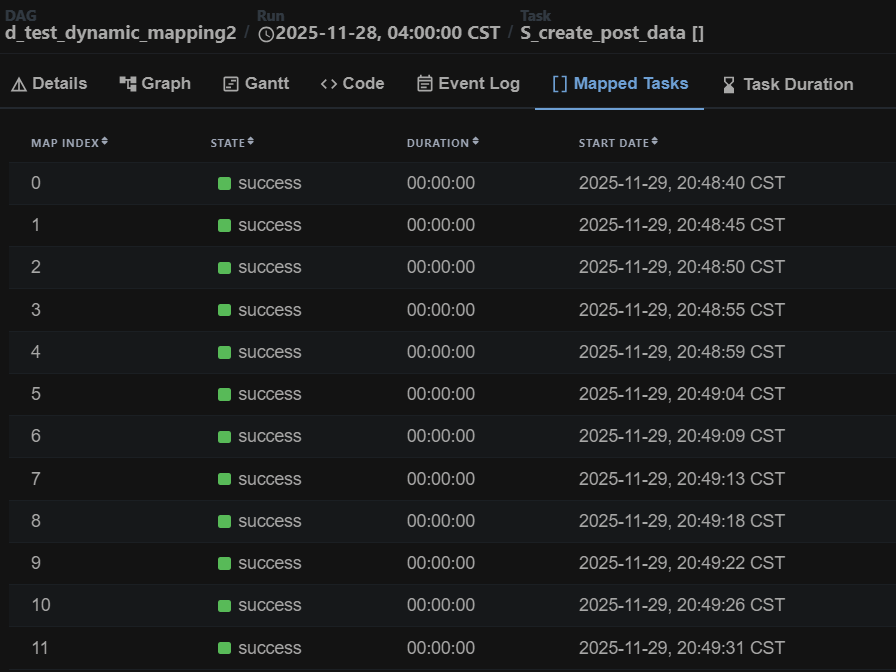
Task: Click the clock icon beside run date
Action: tap(265, 34)
